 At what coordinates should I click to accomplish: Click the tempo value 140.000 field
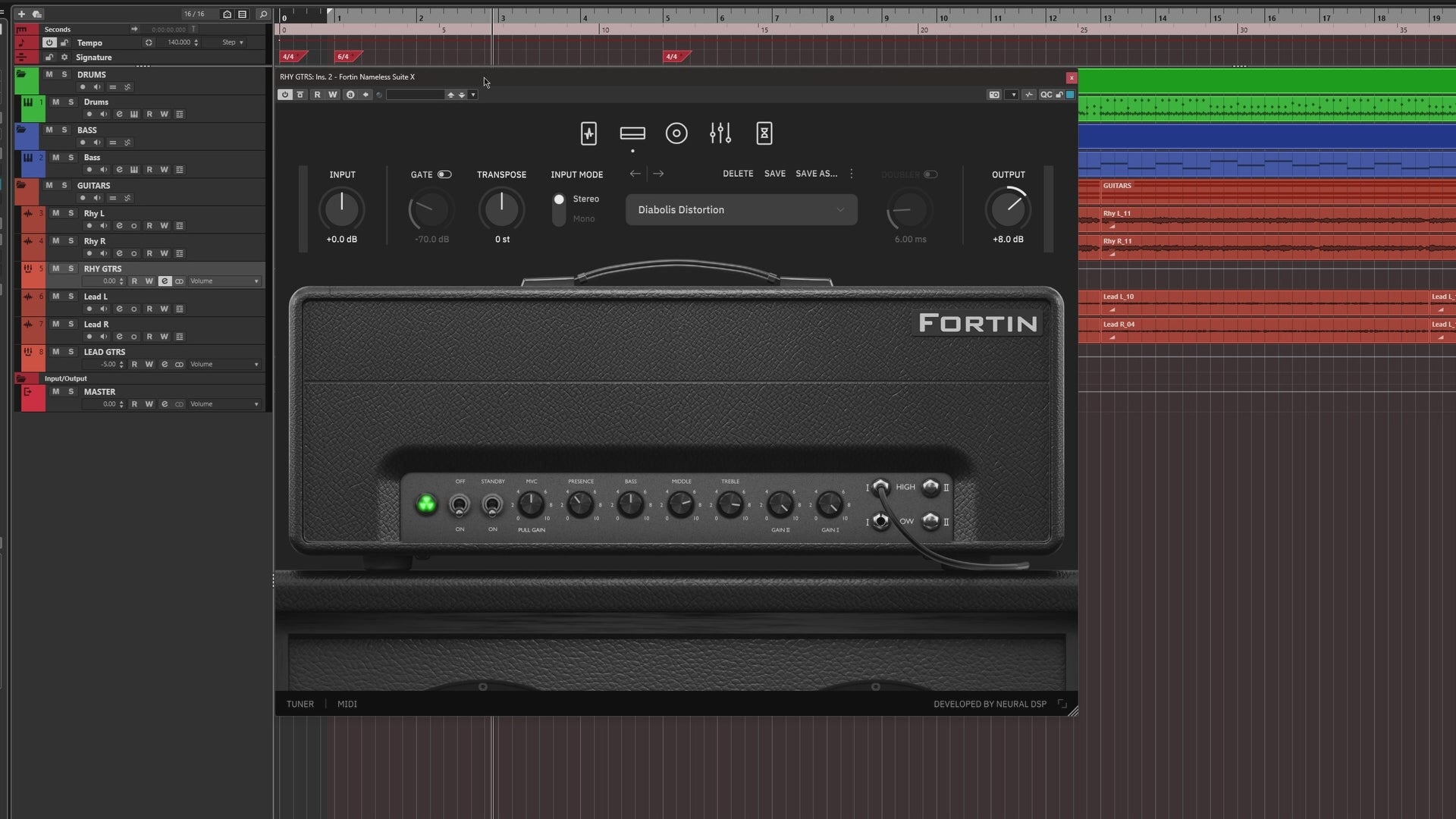pyautogui.click(x=179, y=42)
